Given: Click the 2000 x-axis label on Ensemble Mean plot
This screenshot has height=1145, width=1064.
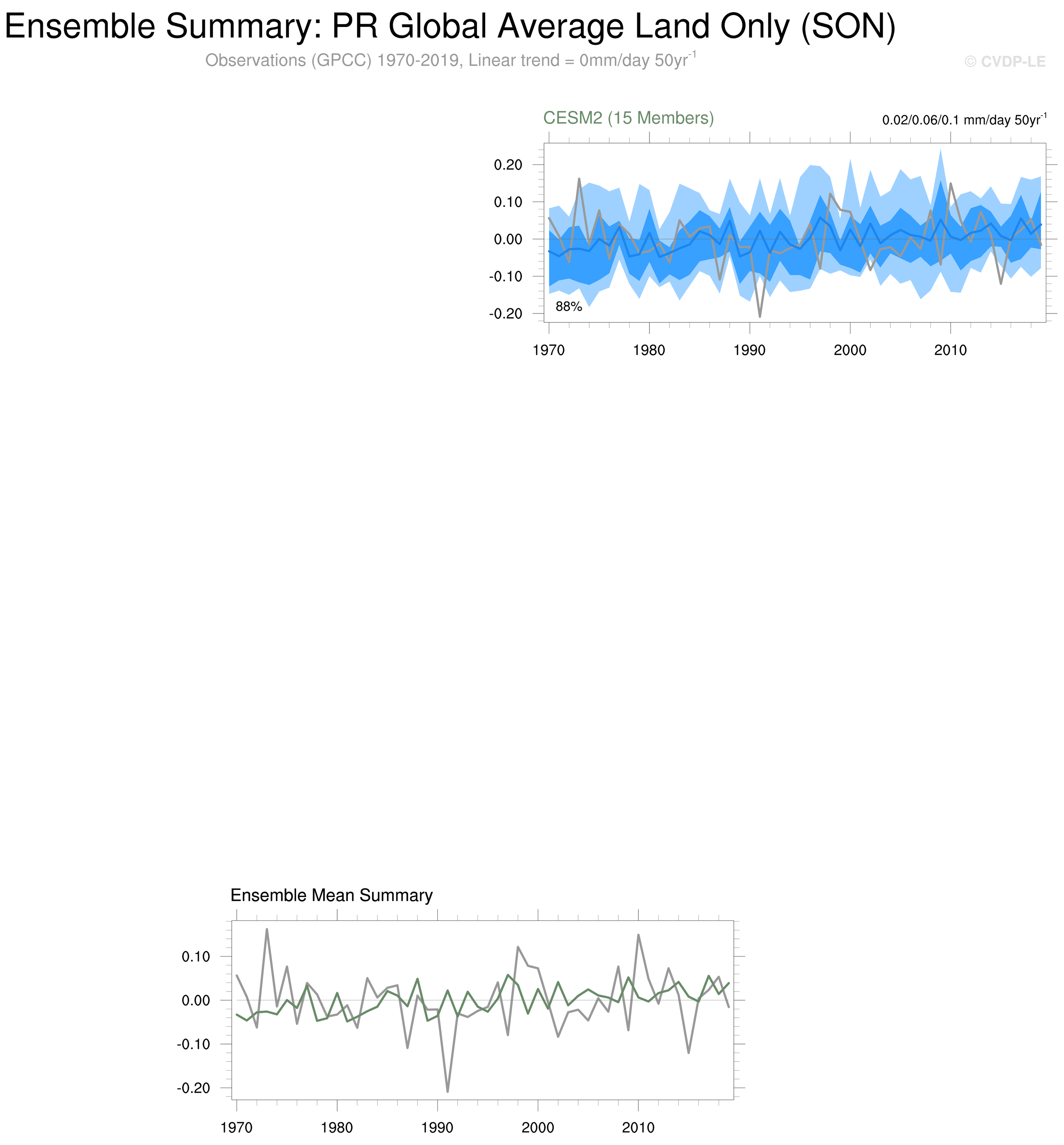Looking at the screenshot, I should [538, 1127].
